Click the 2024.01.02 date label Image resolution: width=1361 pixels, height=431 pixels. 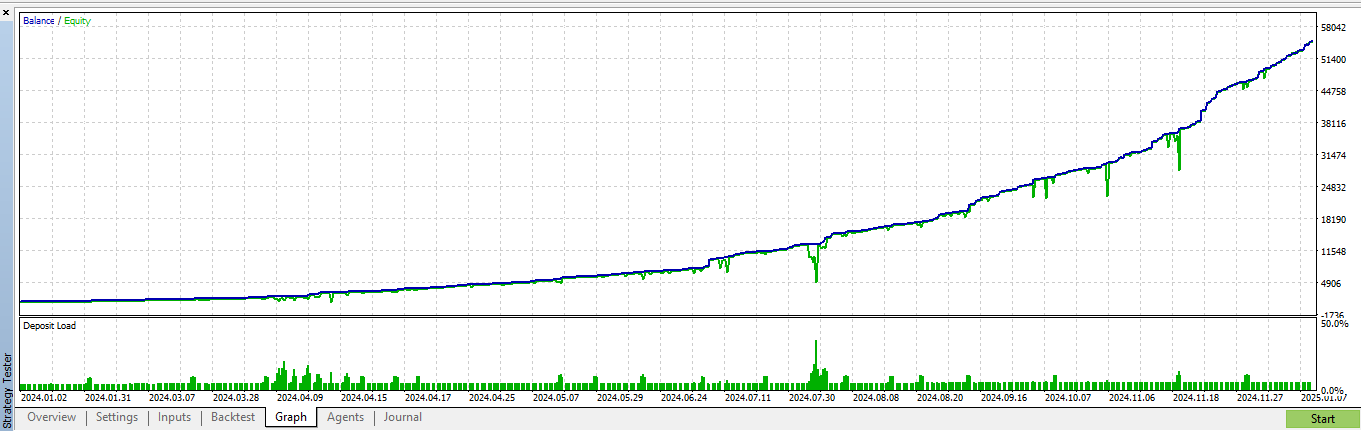[46, 397]
